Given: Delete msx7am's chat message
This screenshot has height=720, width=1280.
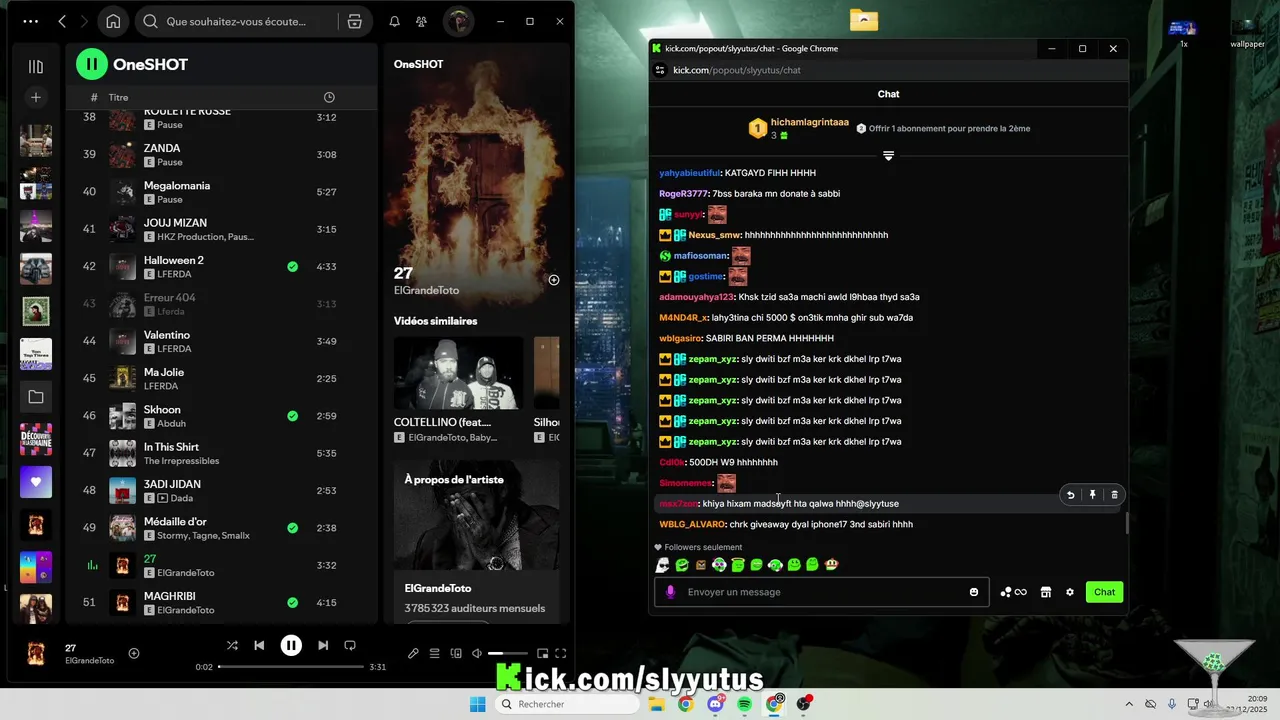Looking at the screenshot, I should click(x=1115, y=494).
